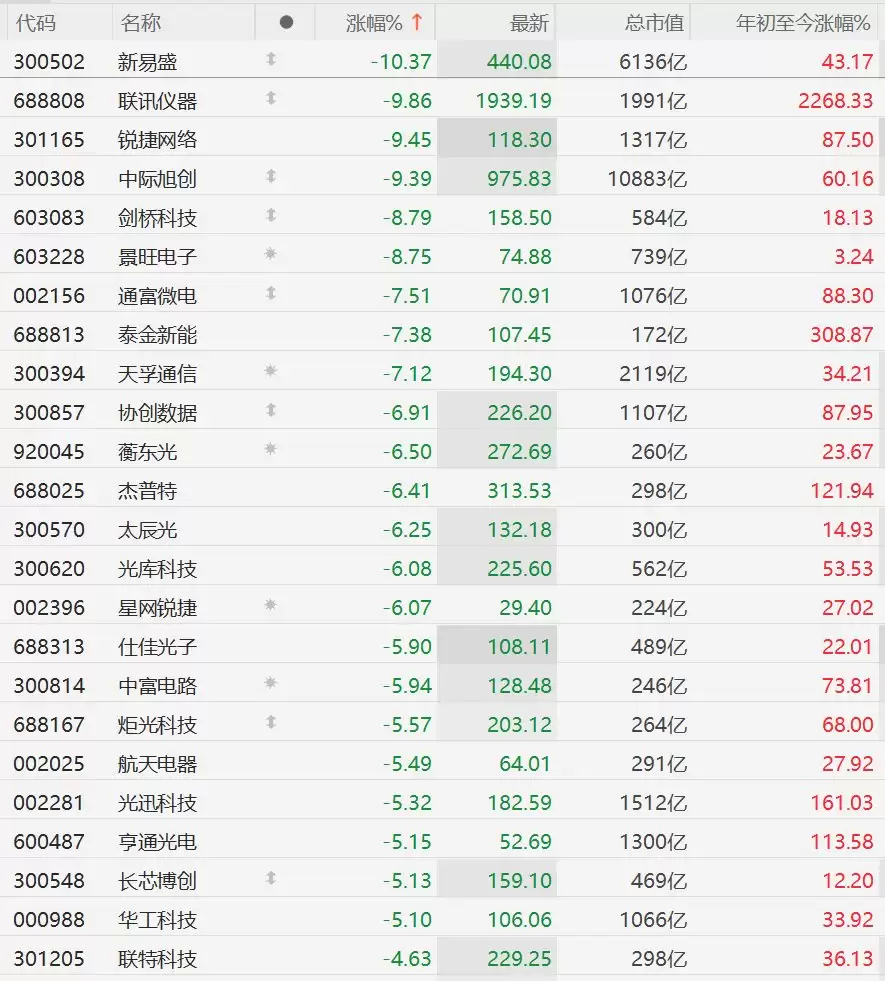Click year-to-date gain 2268.33

click(x=835, y=101)
